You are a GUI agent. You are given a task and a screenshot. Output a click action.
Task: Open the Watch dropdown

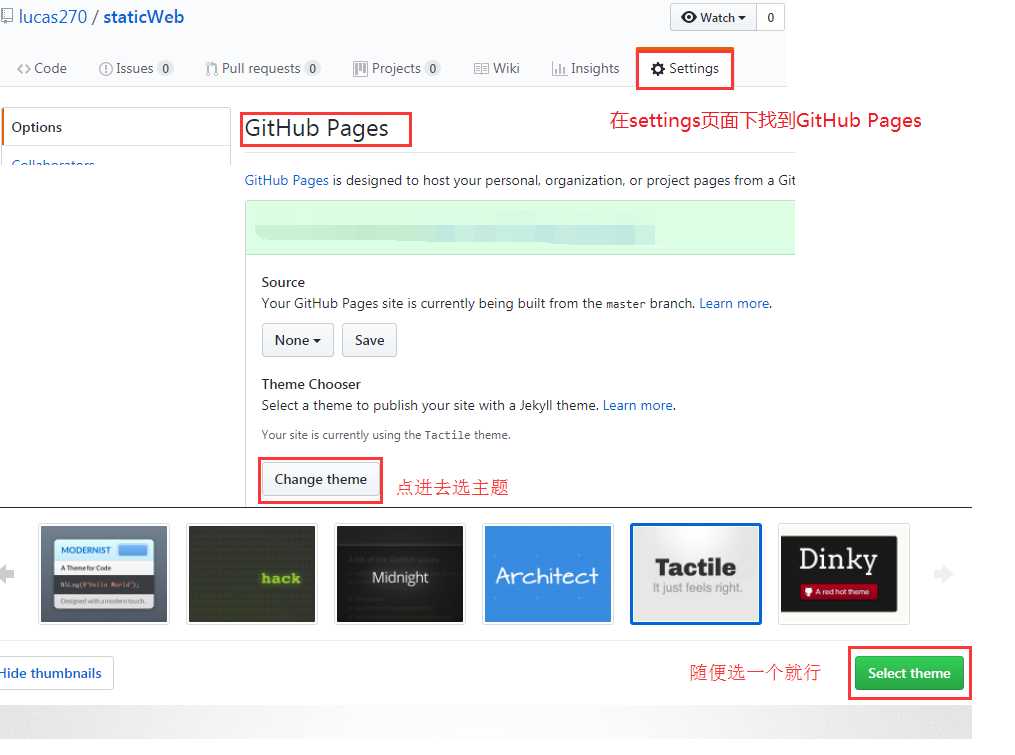tap(713, 17)
